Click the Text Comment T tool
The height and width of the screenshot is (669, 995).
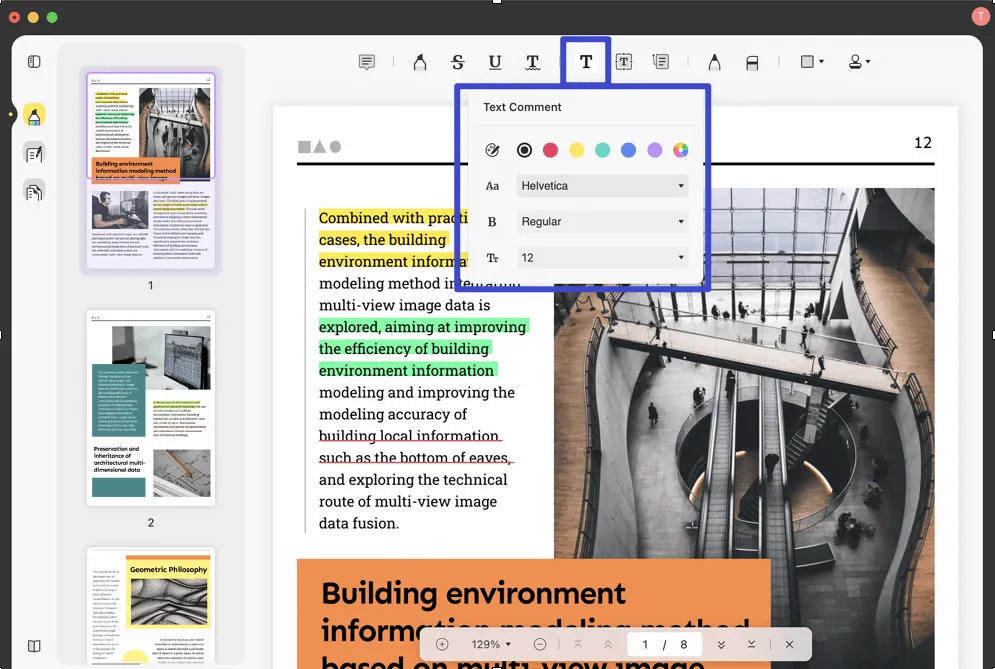coord(586,62)
